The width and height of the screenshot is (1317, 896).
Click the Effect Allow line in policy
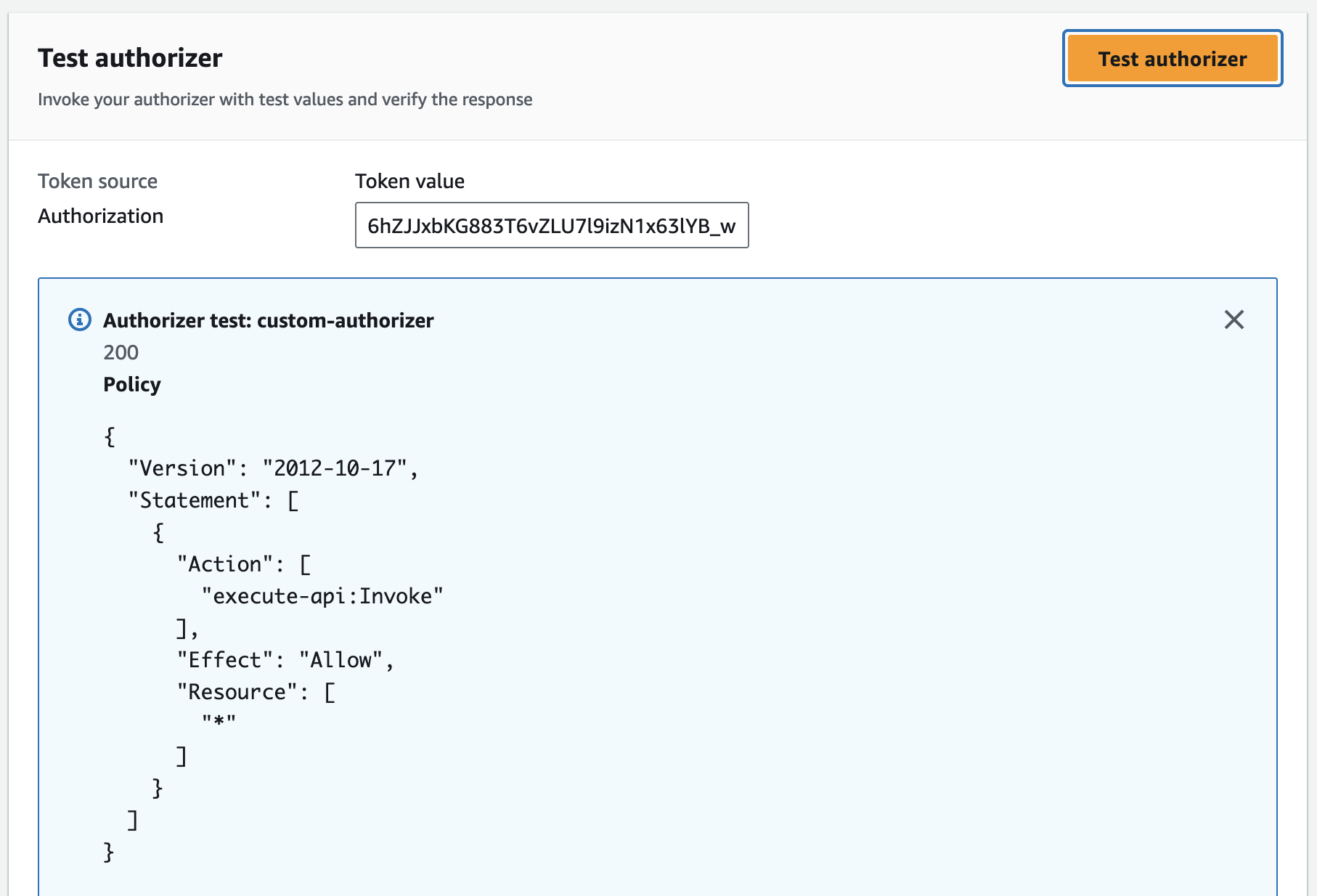[285, 659]
